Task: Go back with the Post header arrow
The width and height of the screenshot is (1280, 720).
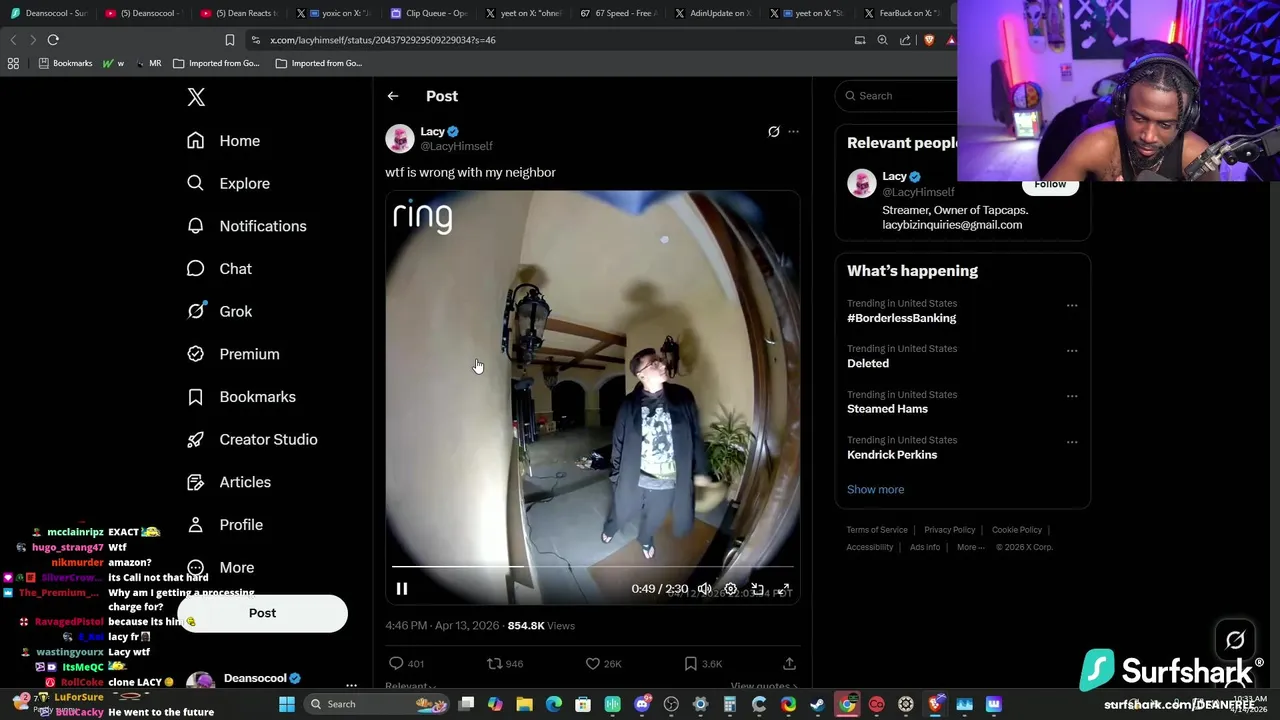Action: [x=393, y=96]
